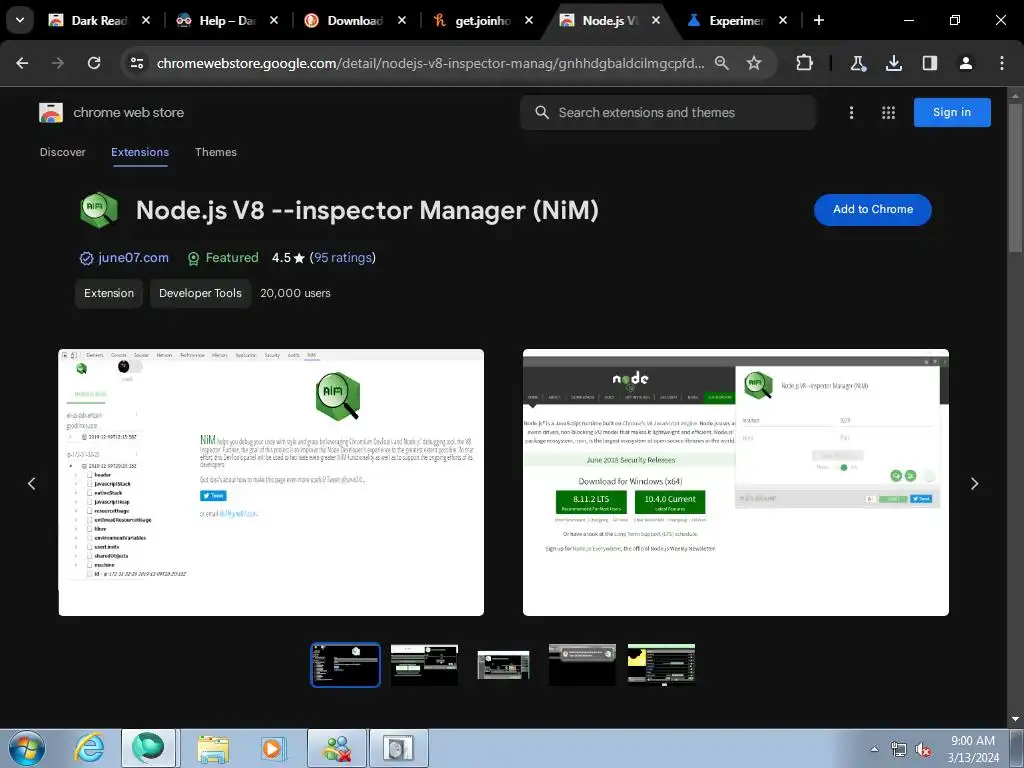Screen dimensions: 1024x768
Task: Reload the current page
Action: (x=94, y=63)
